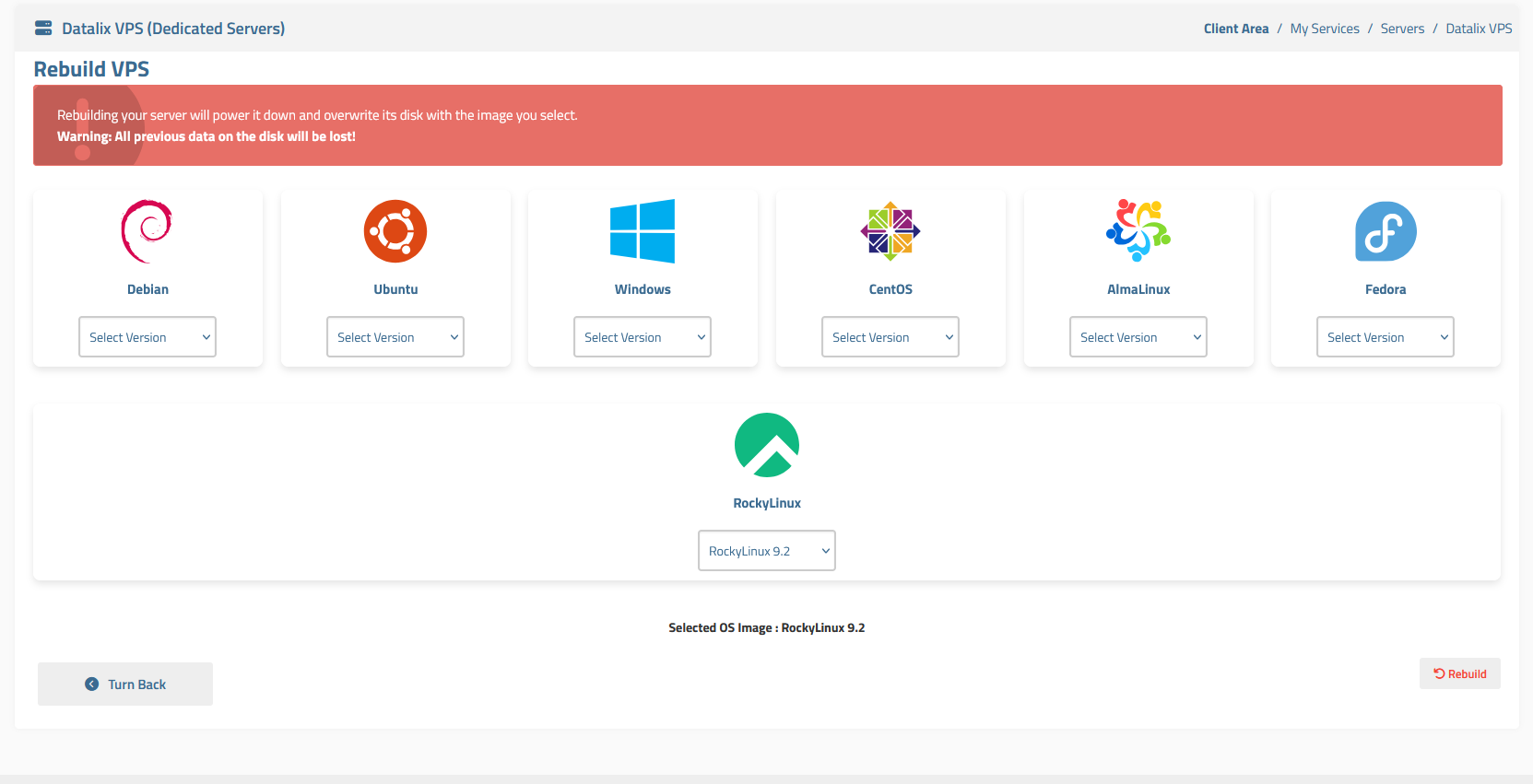The image size is (1533, 784).
Task: Click the Windows logo icon
Action: 643,231
